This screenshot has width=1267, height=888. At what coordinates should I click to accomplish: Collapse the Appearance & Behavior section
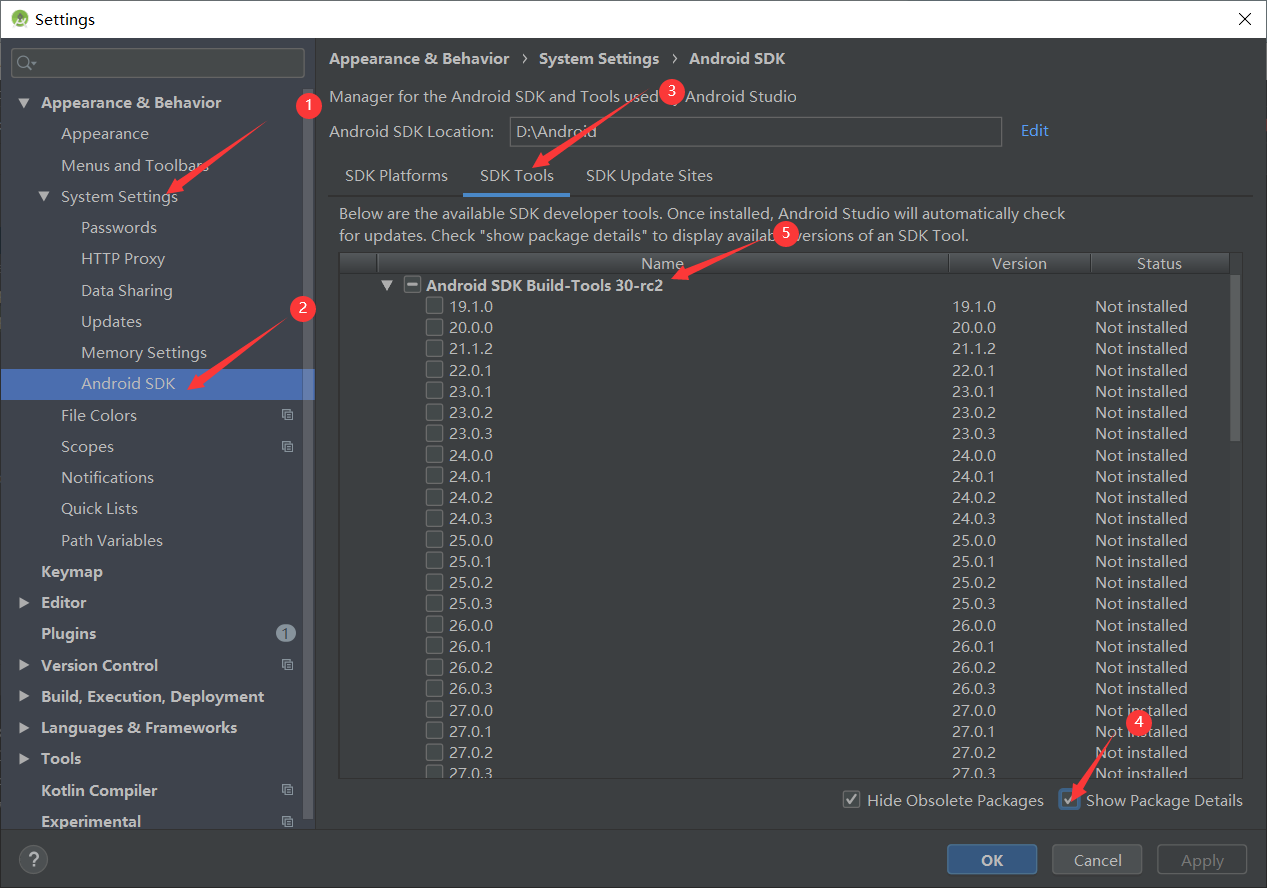[x=24, y=103]
